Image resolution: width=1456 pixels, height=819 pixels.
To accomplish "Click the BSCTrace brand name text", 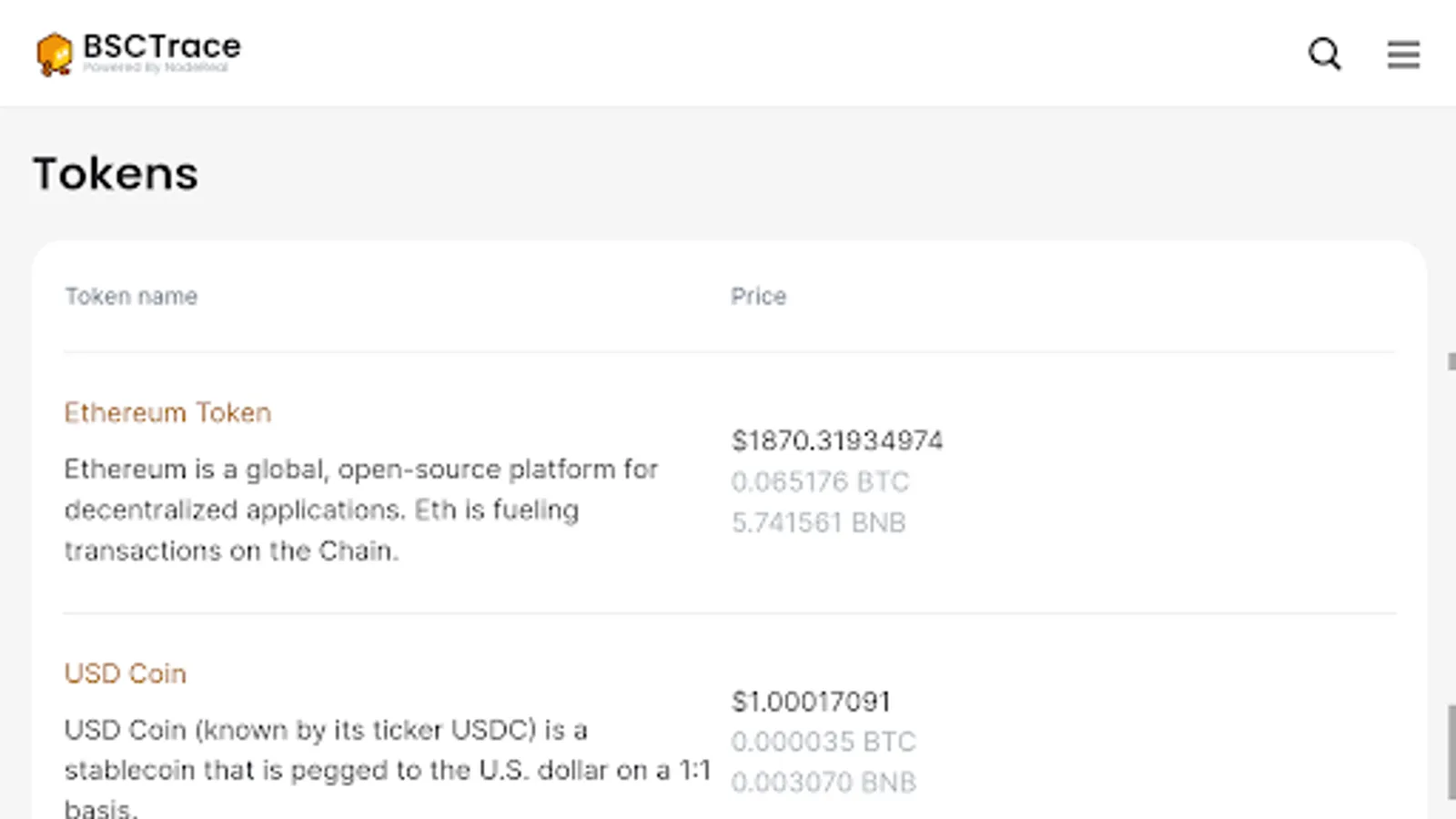I will [x=162, y=45].
